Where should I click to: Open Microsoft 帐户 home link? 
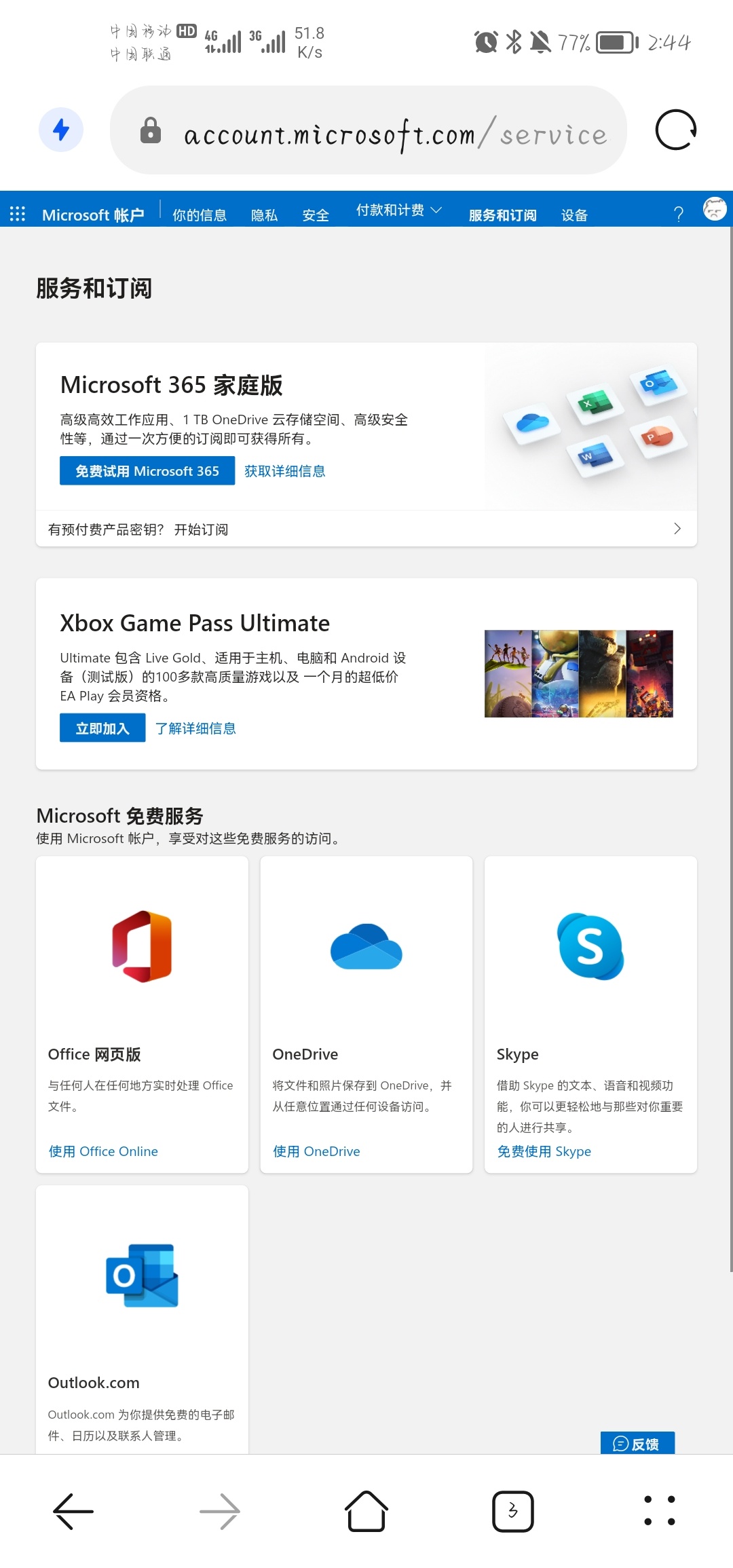click(x=93, y=215)
